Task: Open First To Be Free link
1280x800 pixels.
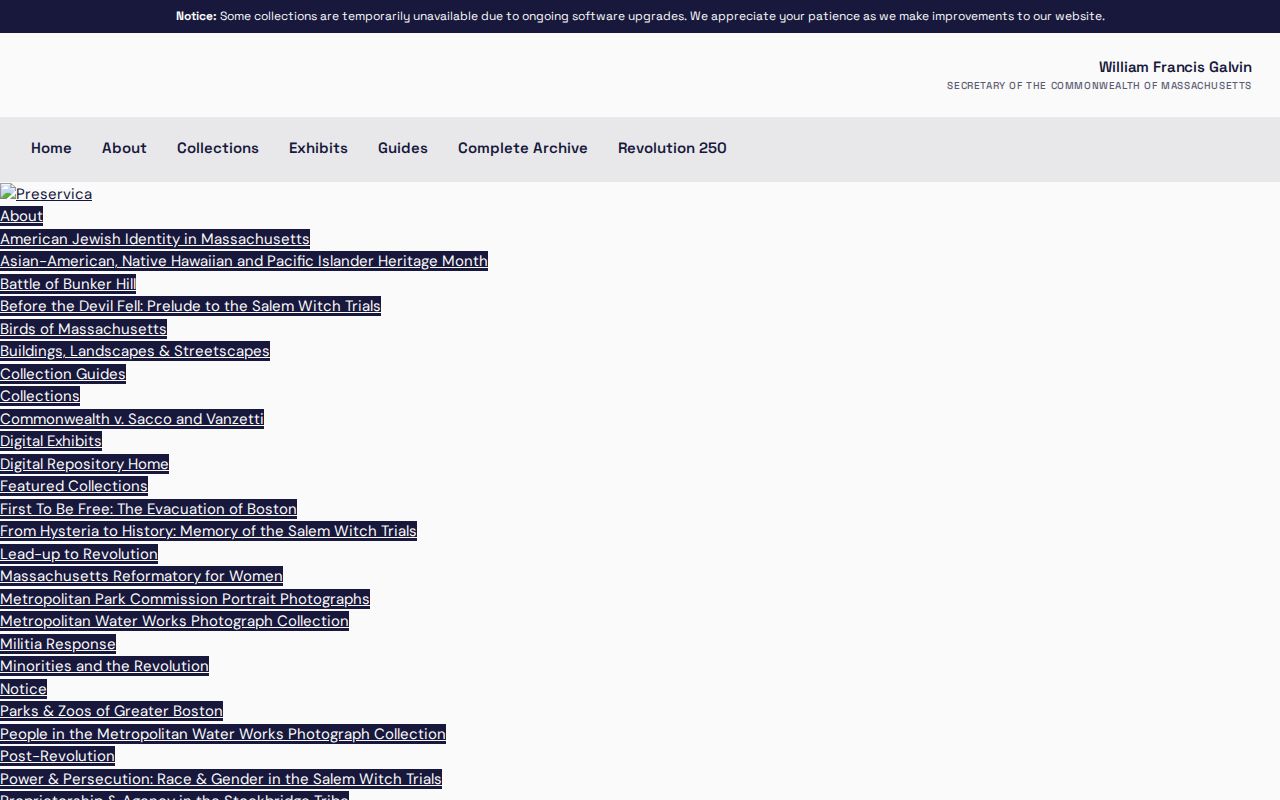Action: 148,509
